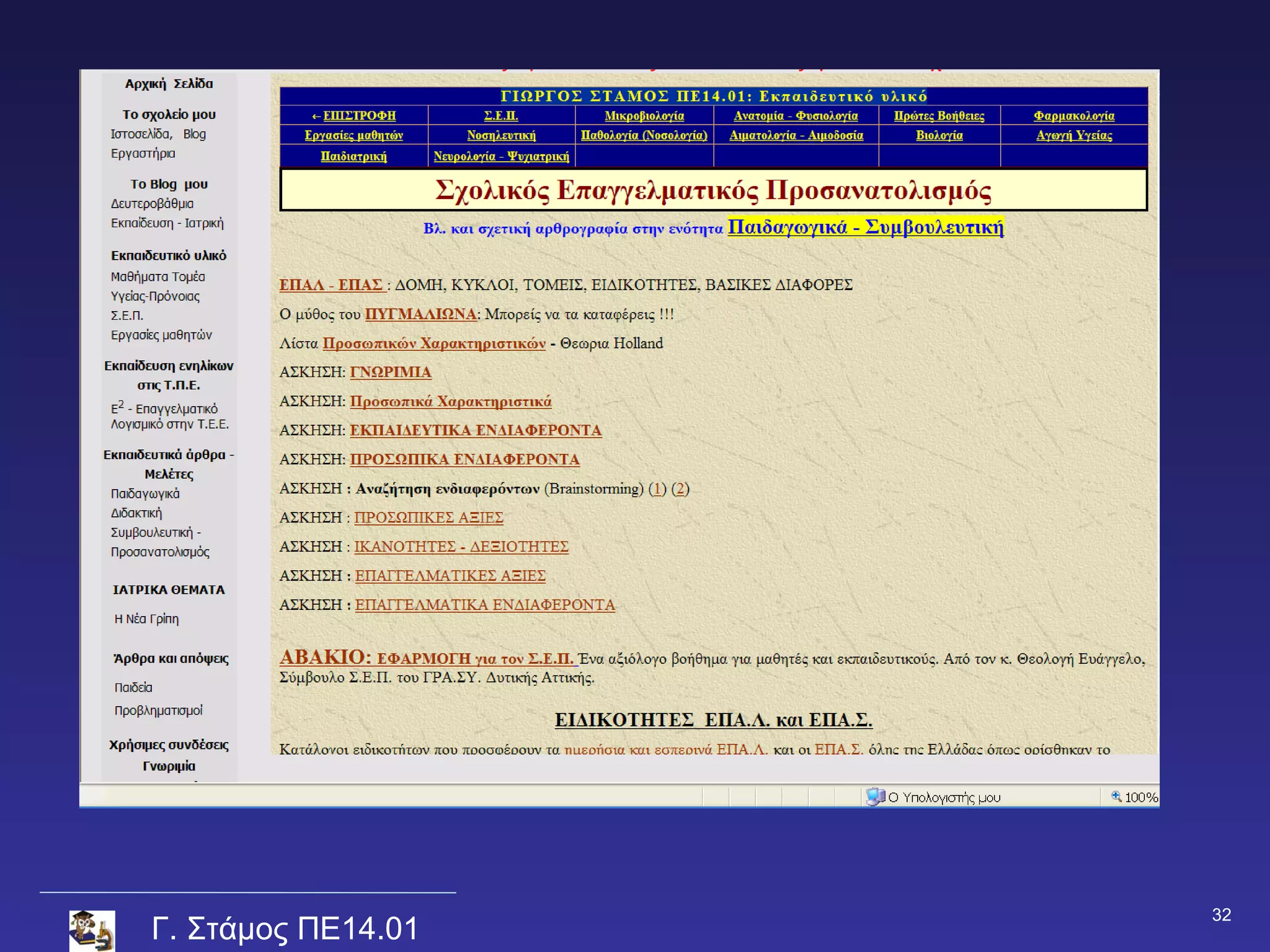Click the owl logo thumbnail at bottom left
Image resolution: width=1270 pixels, height=952 pixels.
(x=92, y=930)
